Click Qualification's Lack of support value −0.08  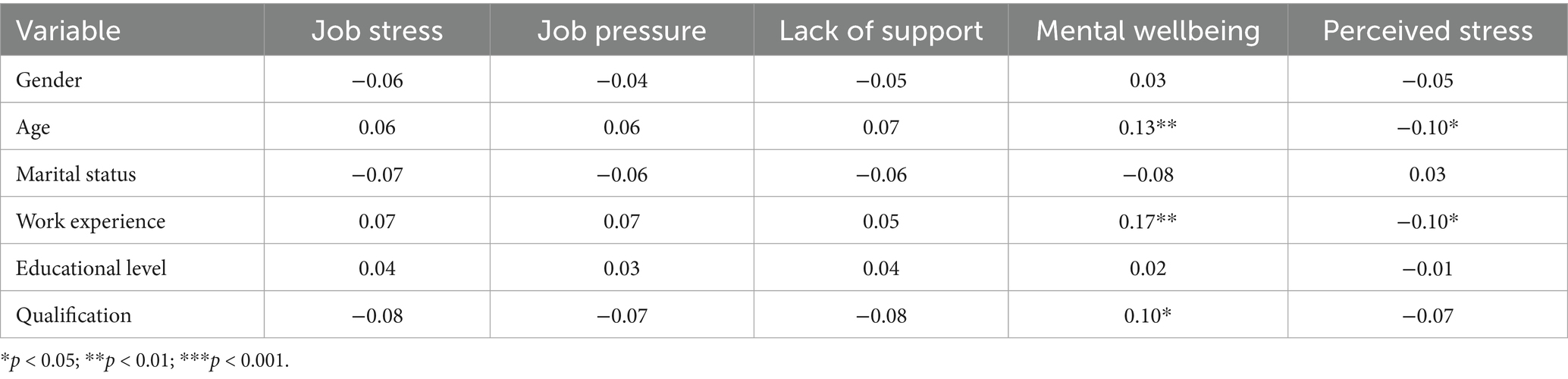tap(881, 315)
